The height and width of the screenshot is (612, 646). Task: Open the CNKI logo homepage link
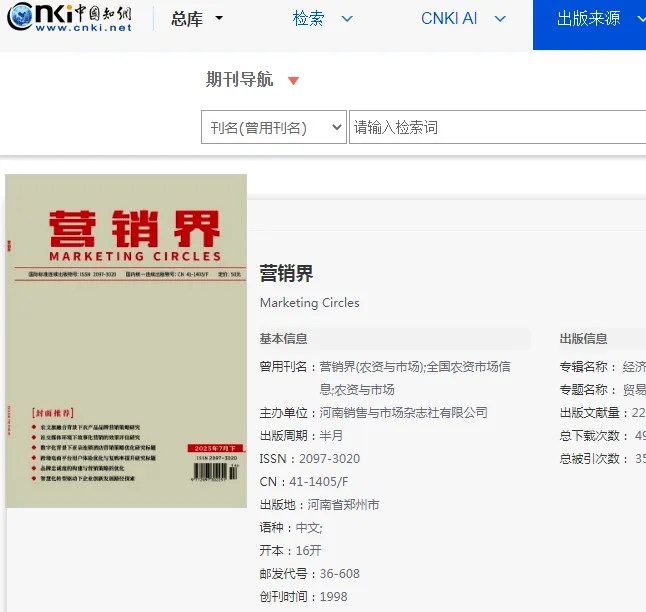click(x=70, y=17)
